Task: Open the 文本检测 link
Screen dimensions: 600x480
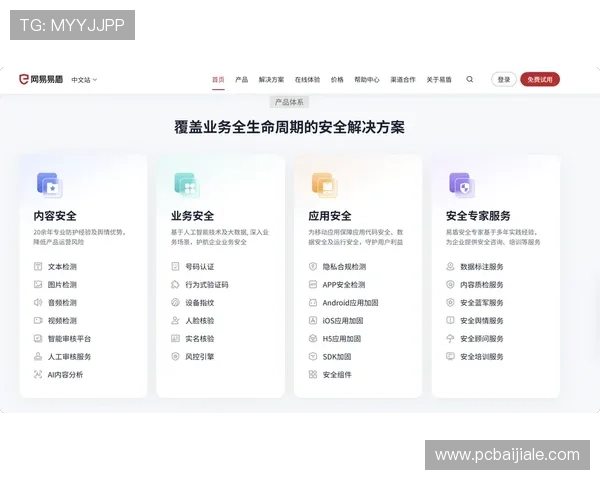Action: [62, 267]
